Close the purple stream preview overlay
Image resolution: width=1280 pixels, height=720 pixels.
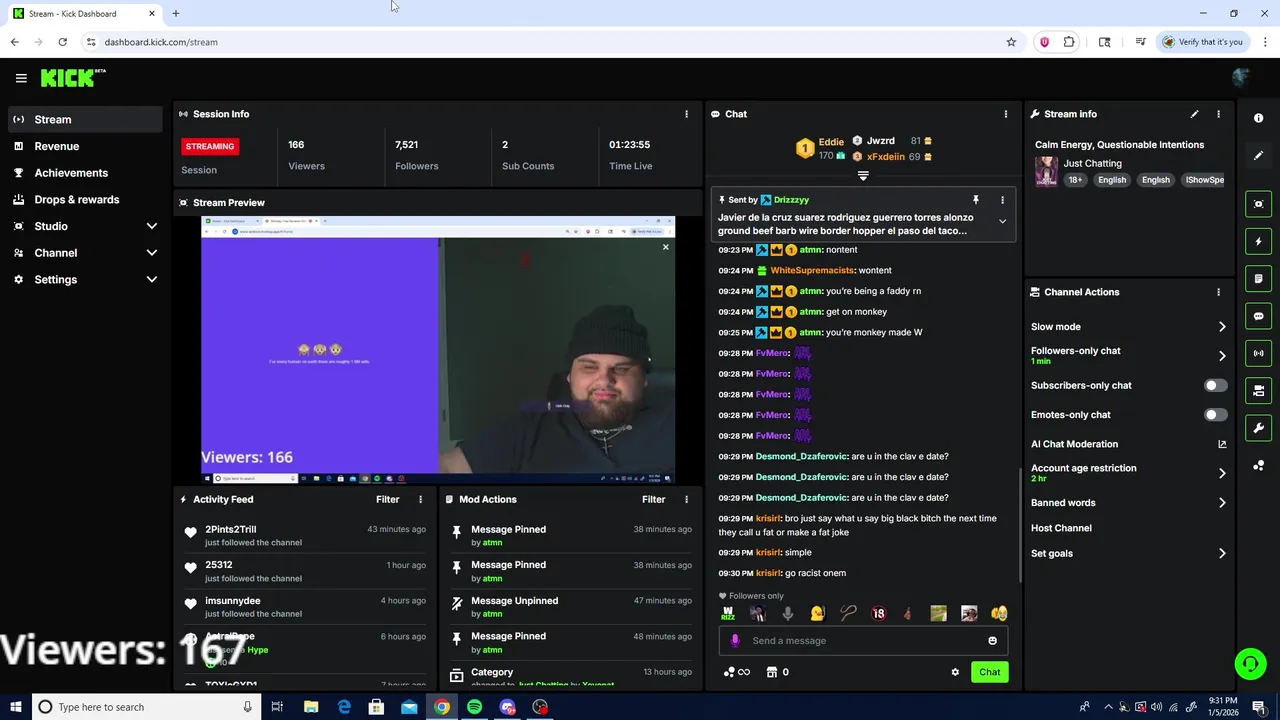pos(665,247)
